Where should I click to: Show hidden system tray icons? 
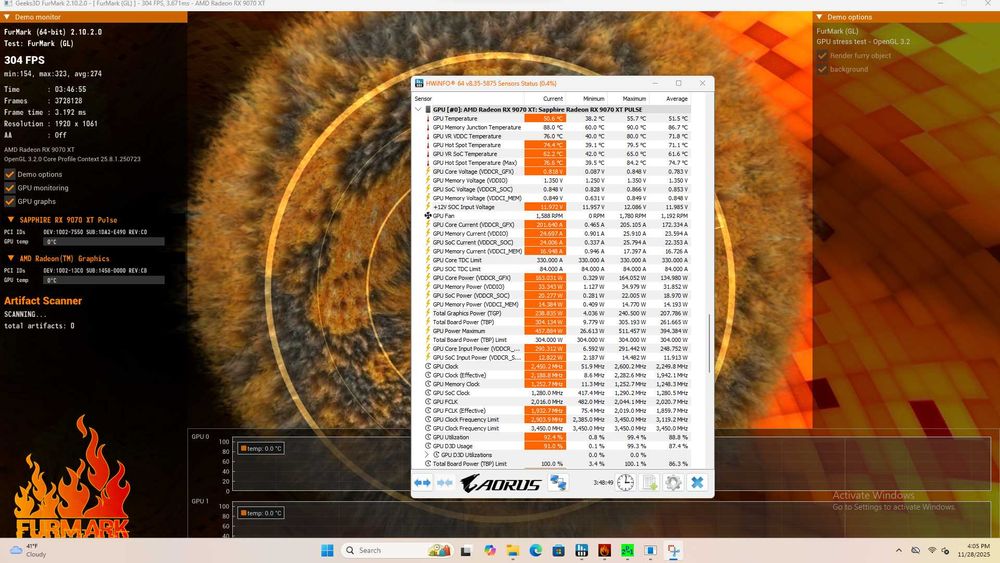point(899,550)
